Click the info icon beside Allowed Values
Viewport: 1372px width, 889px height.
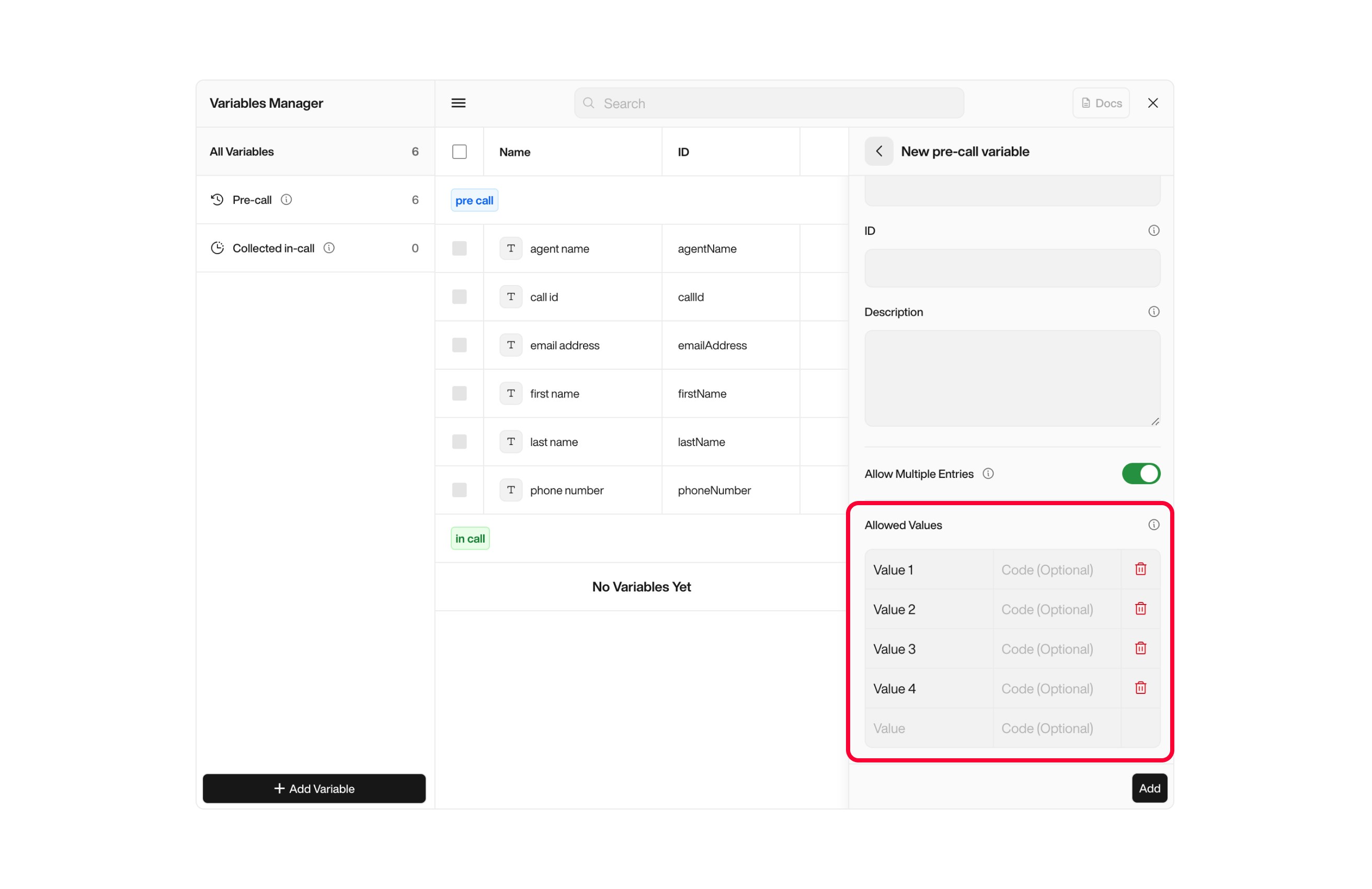click(x=1153, y=525)
